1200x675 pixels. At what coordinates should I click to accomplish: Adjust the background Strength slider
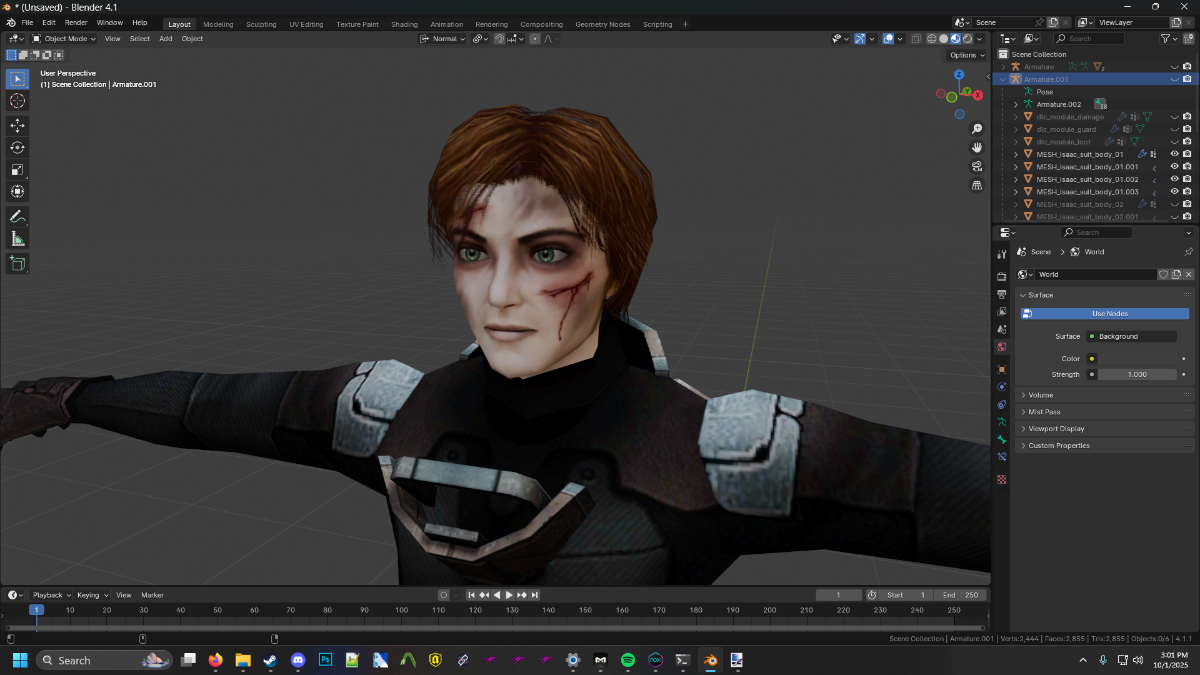point(1137,375)
